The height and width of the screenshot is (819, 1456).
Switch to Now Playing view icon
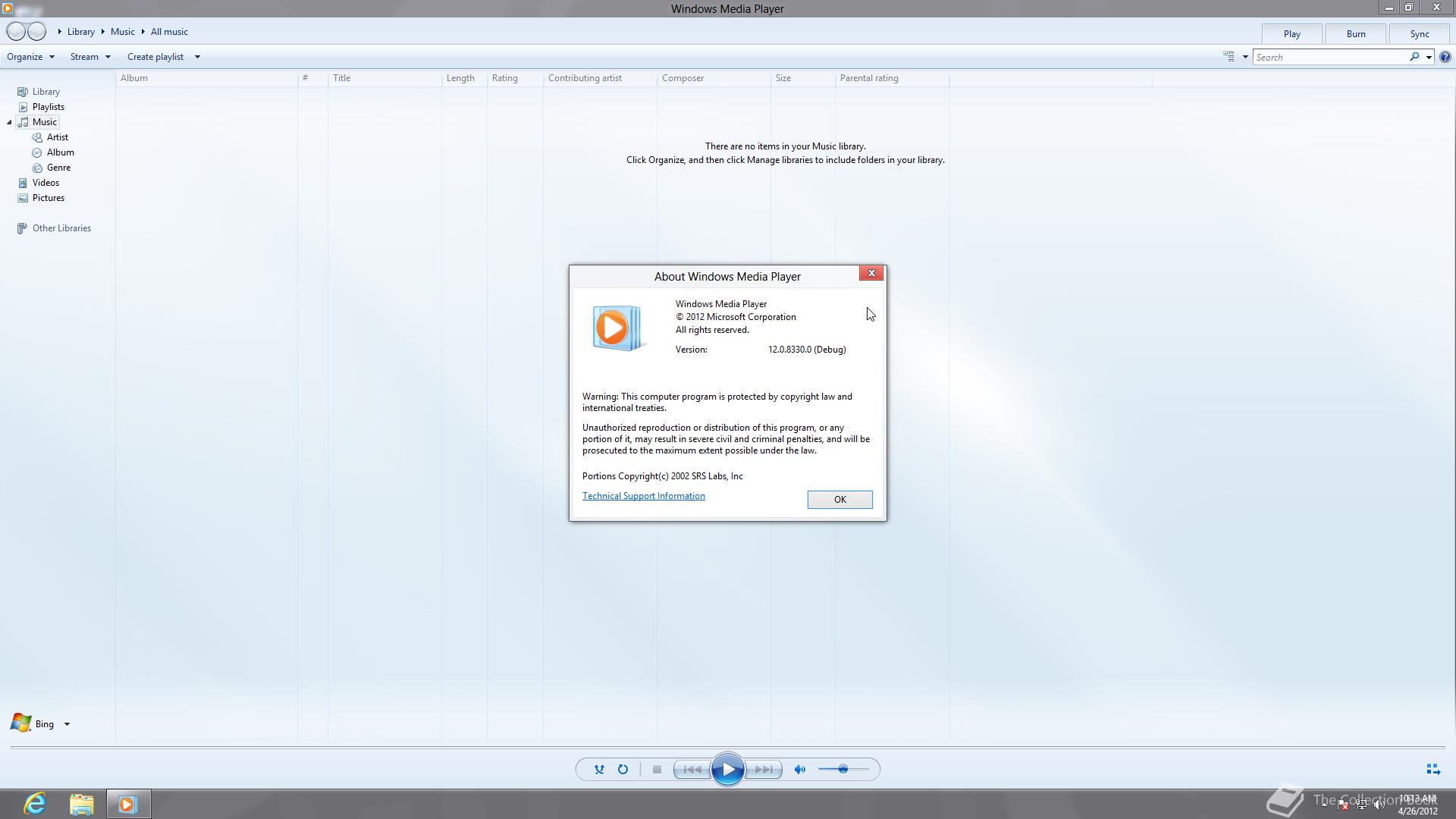pyautogui.click(x=1432, y=770)
